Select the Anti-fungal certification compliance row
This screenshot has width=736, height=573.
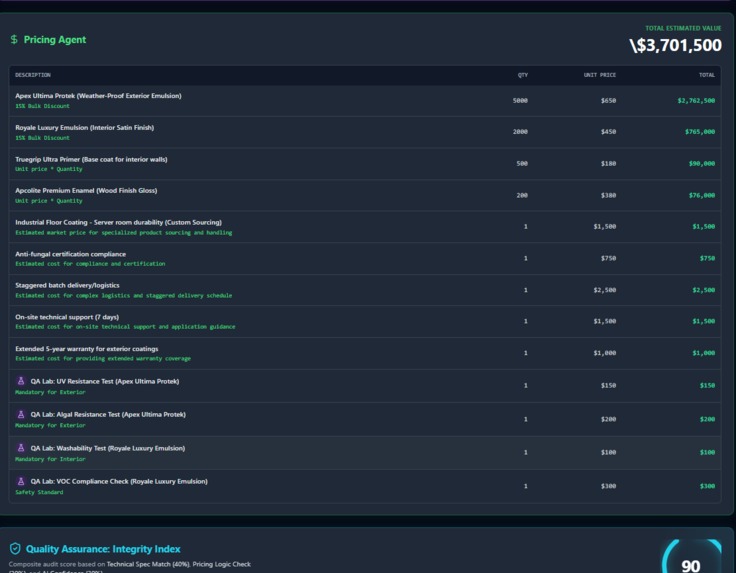click(x=365, y=258)
